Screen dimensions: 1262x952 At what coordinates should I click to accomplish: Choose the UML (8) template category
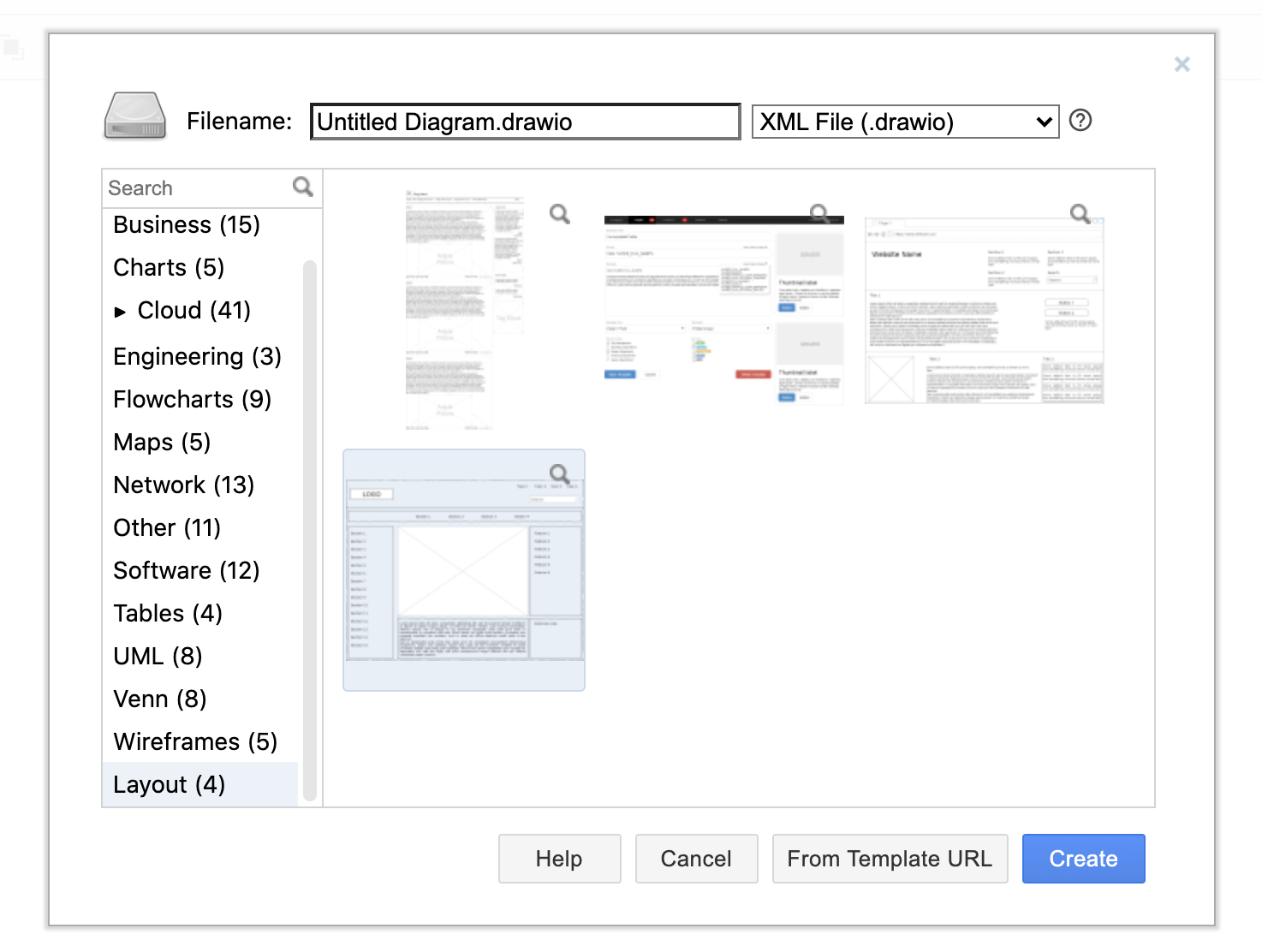click(x=158, y=657)
